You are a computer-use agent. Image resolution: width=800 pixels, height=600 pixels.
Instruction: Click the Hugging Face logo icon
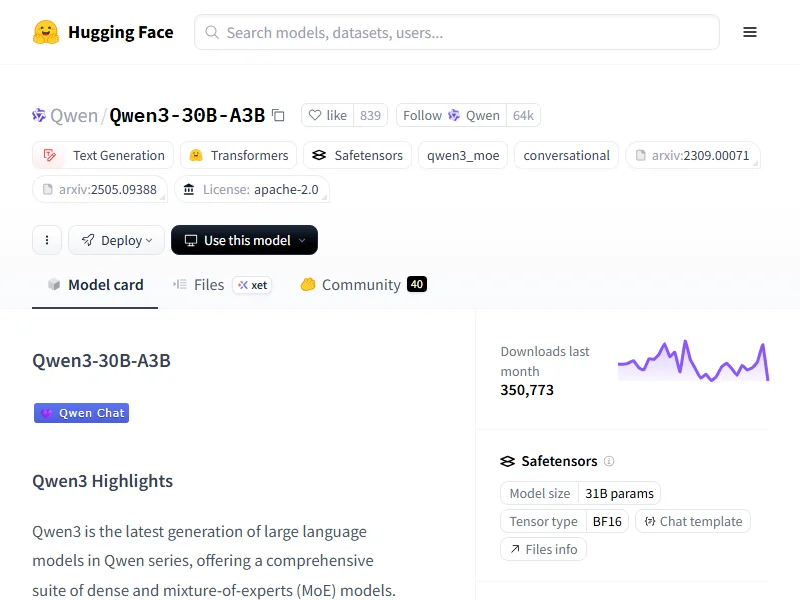coord(46,32)
